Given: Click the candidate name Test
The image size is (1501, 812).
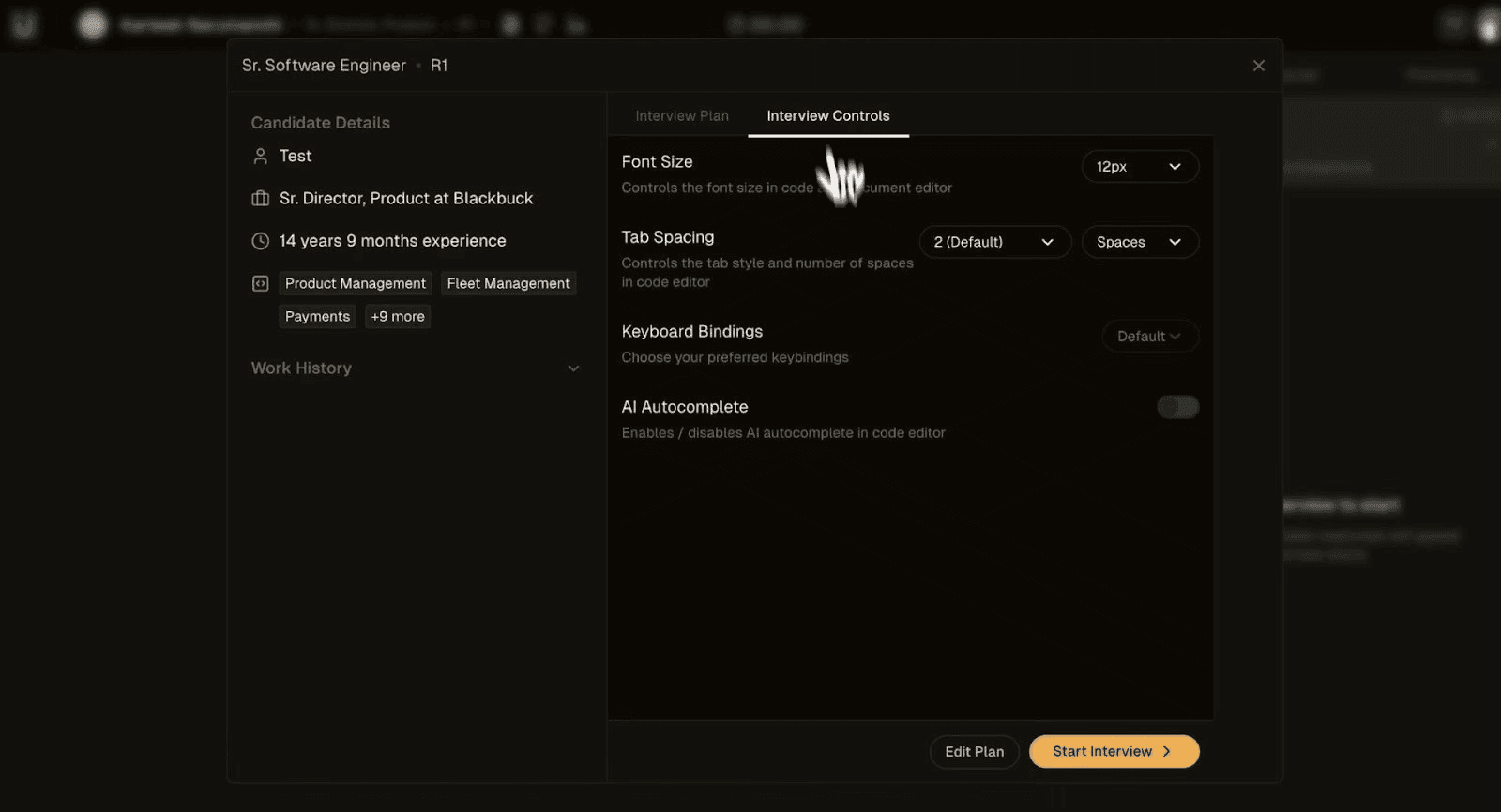Looking at the screenshot, I should coord(296,157).
